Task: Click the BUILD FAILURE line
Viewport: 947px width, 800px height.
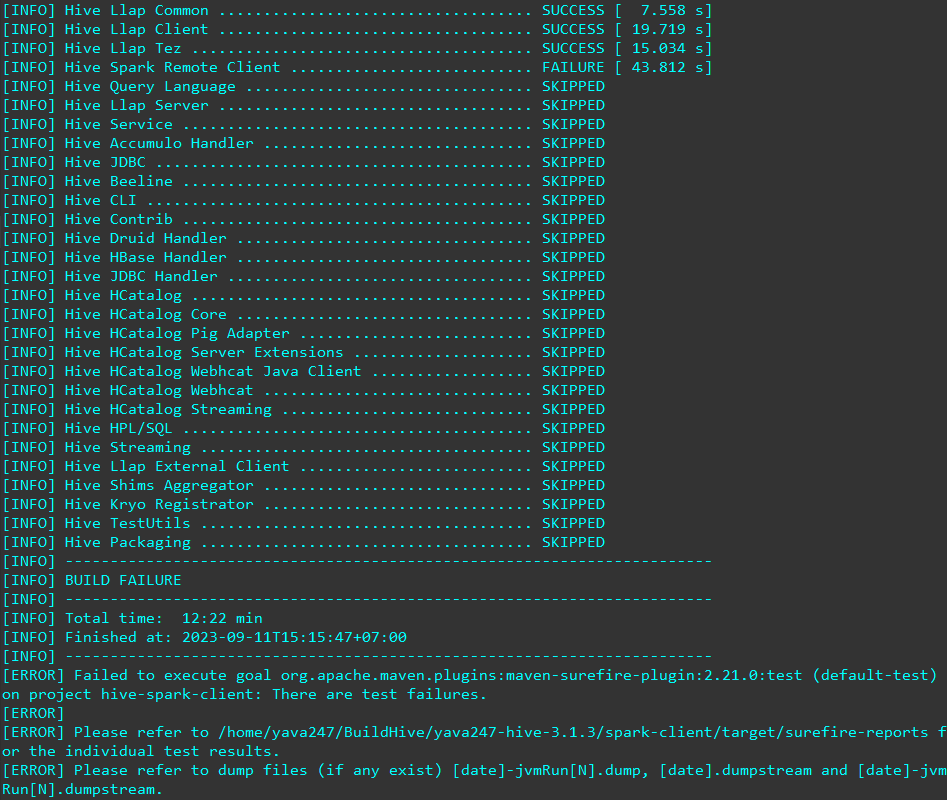Action: coord(123,580)
